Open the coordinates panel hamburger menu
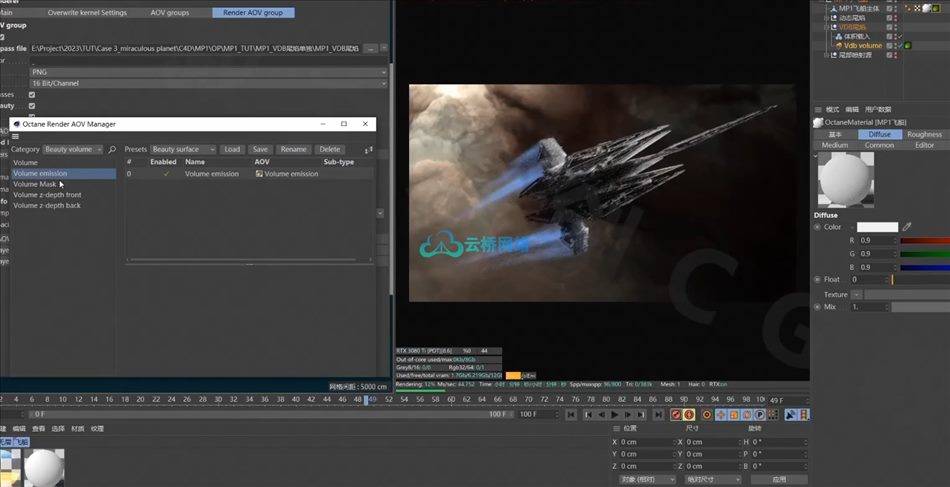This screenshot has height=487, width=950. click(x=617, y=428)
